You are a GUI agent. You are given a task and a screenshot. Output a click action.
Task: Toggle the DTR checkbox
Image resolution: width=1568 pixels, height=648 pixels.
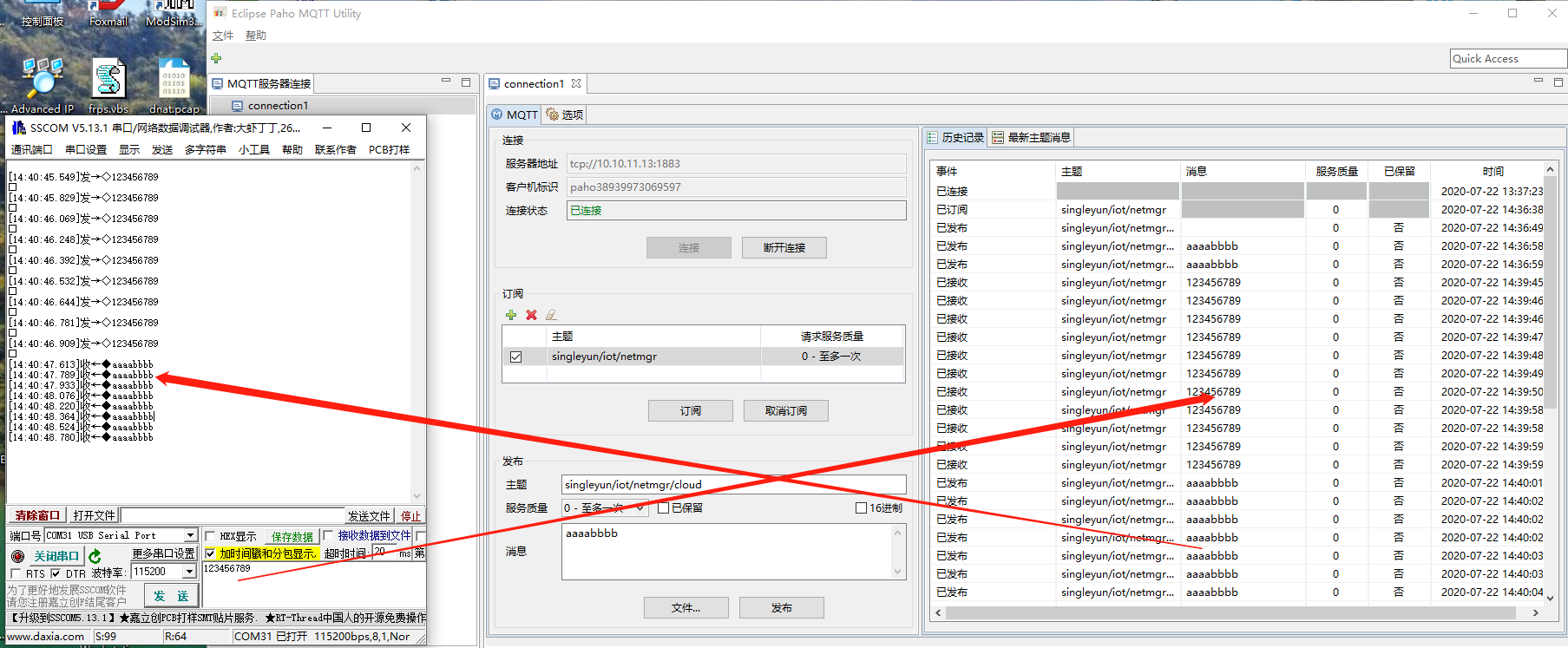click(x=56, y=573)
